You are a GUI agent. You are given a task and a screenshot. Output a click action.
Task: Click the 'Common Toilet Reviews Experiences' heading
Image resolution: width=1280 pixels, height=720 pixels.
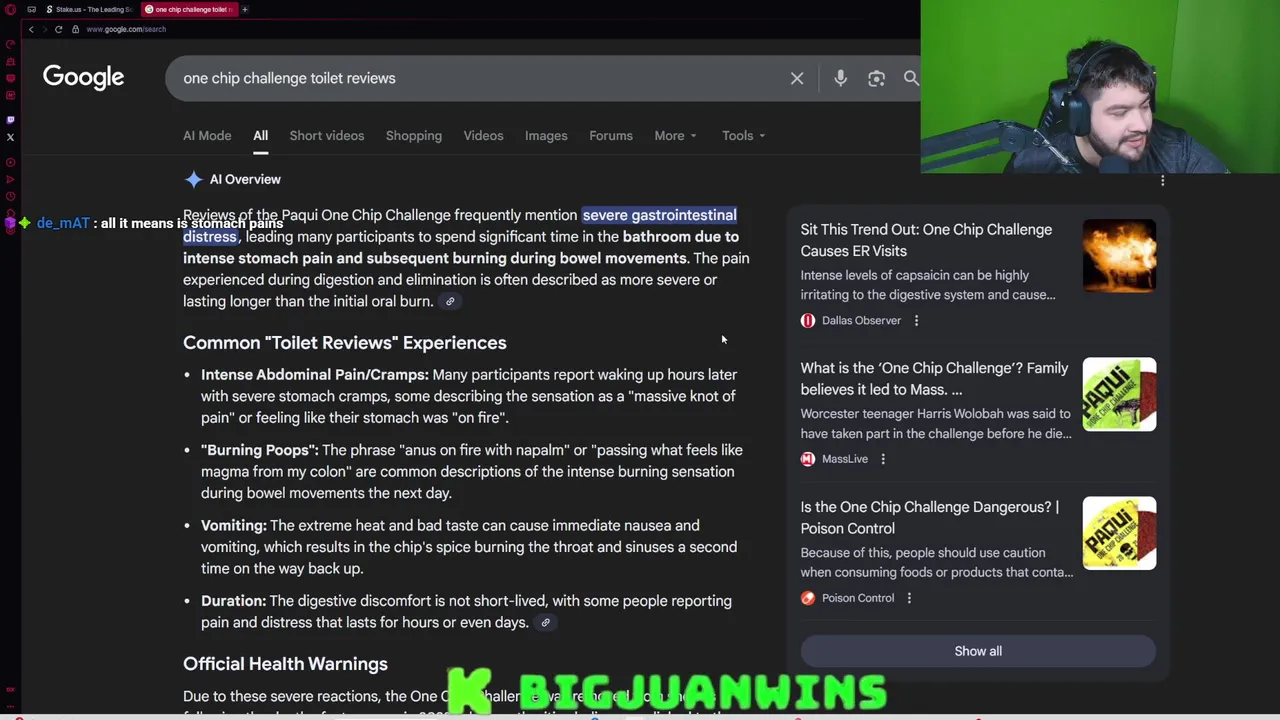[x=345, y=343]
